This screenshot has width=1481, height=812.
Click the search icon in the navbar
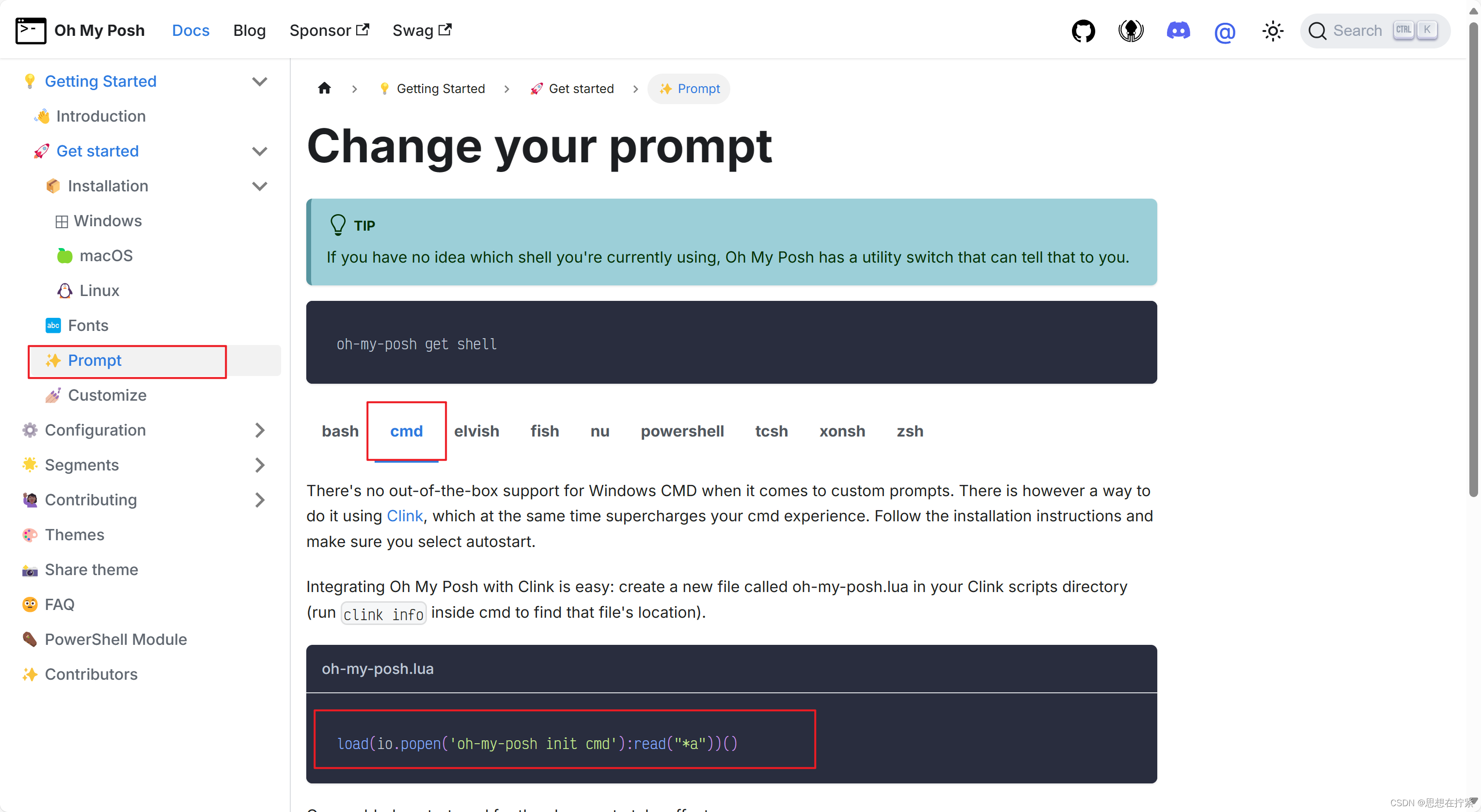coord(1318,30)
